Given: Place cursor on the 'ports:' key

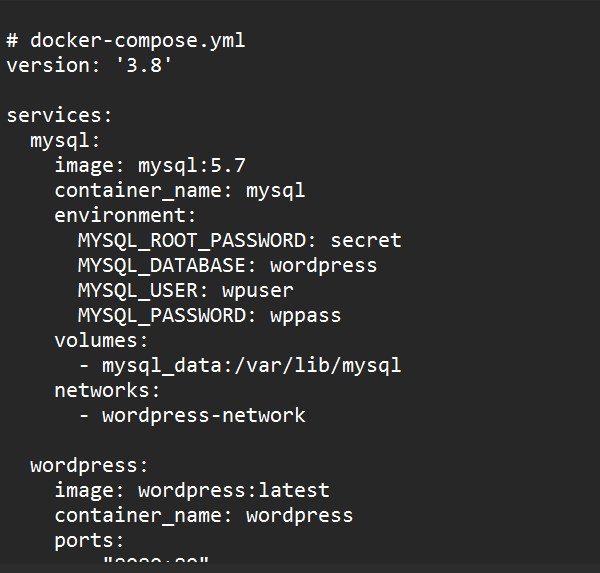Looking at the screenshot, I should point(89,540).
